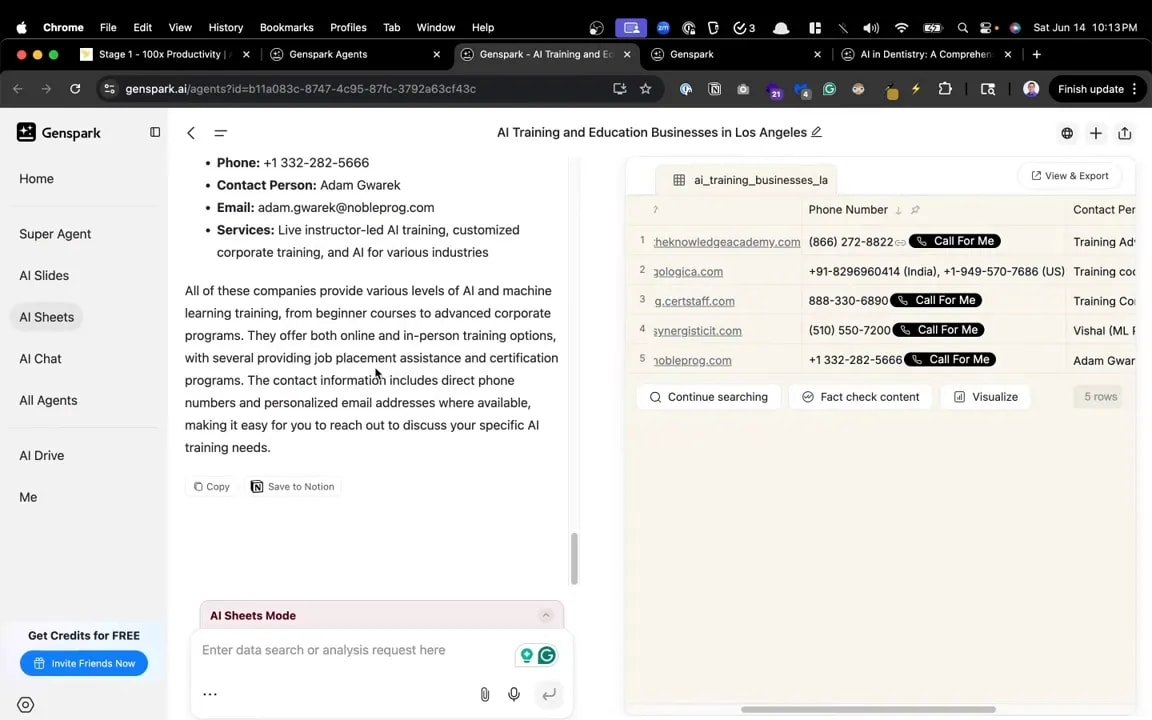Screen dimensions: 1152x720
Task: Open a new agent with the plus icon
Action: click(x=1095, y=133)
